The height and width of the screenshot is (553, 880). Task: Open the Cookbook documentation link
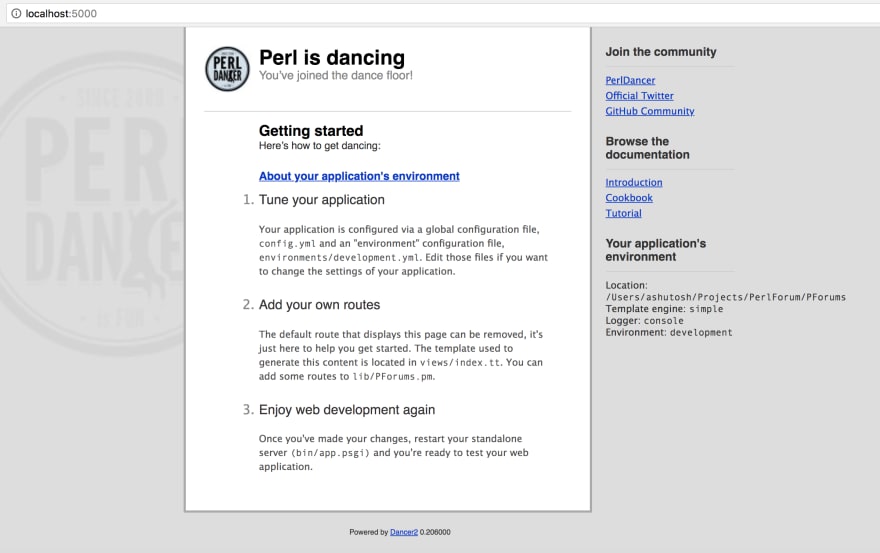pyautogui.click(x=629, y=198)
